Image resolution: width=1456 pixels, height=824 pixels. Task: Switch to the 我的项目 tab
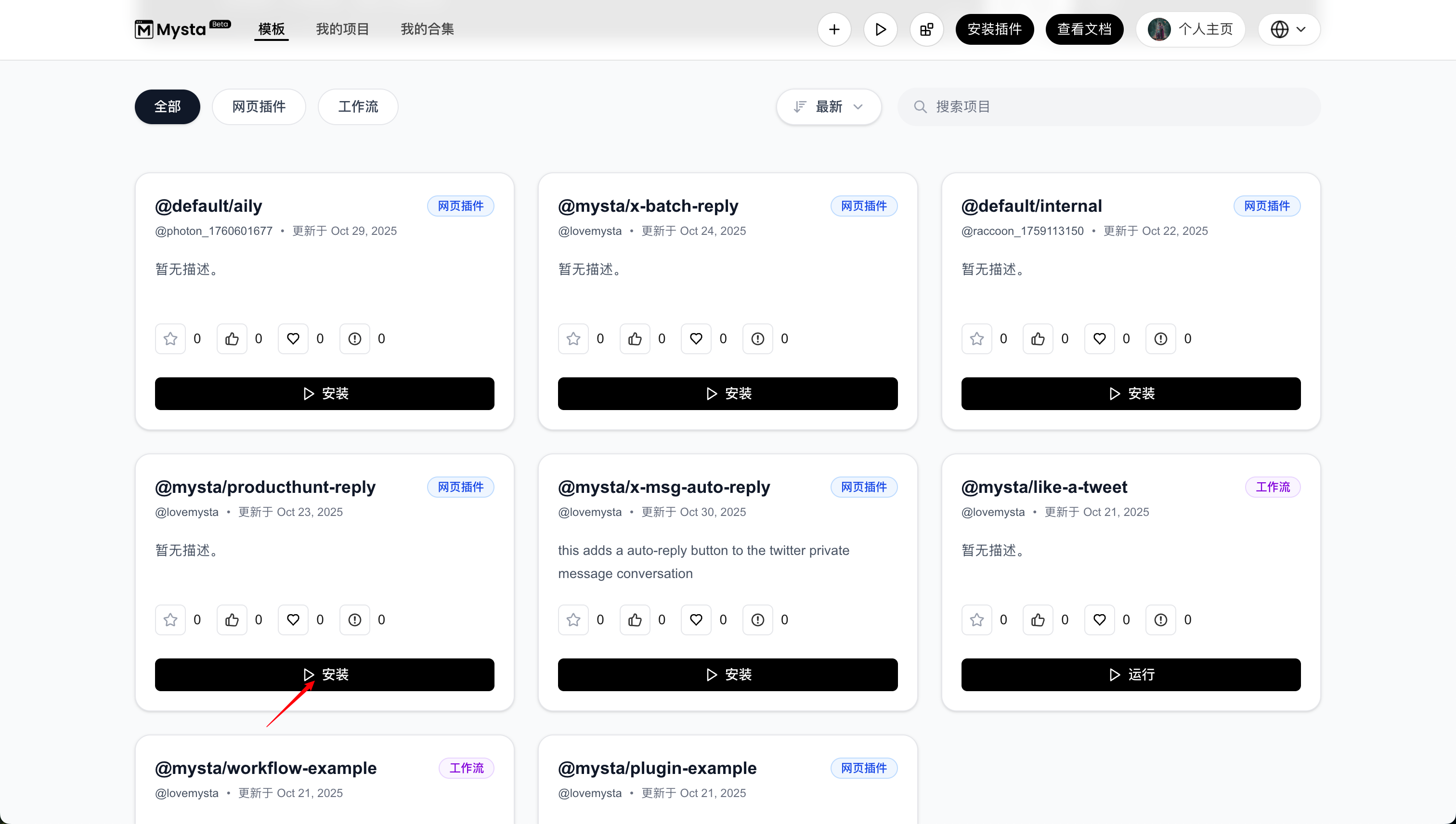(342, 29)
